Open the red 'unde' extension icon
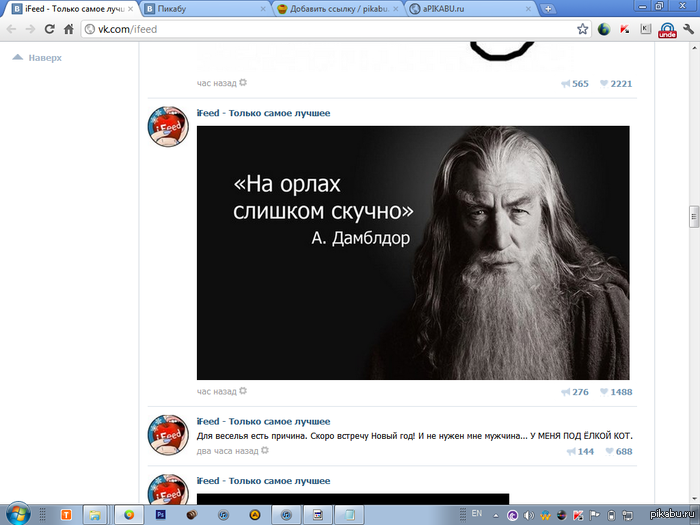Viewport: 700px width, 525px height. (x=667, y=30)
